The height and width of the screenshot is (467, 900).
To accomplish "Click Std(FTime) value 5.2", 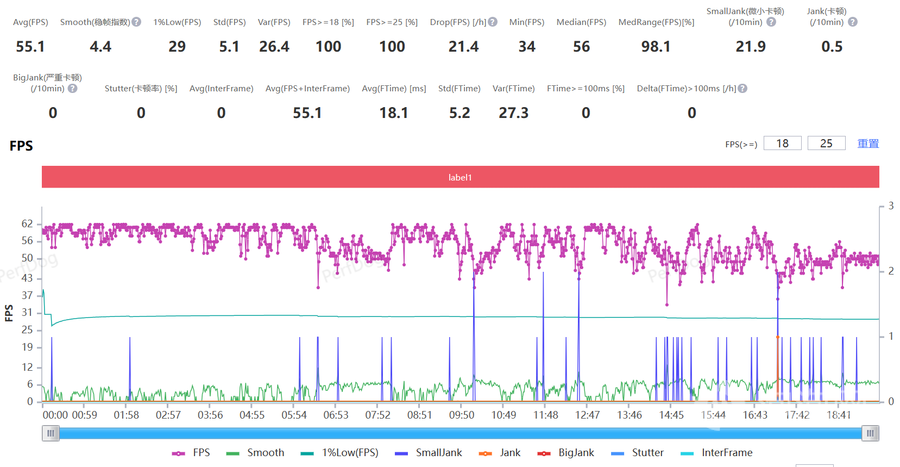I will click(x=459, y=113).
